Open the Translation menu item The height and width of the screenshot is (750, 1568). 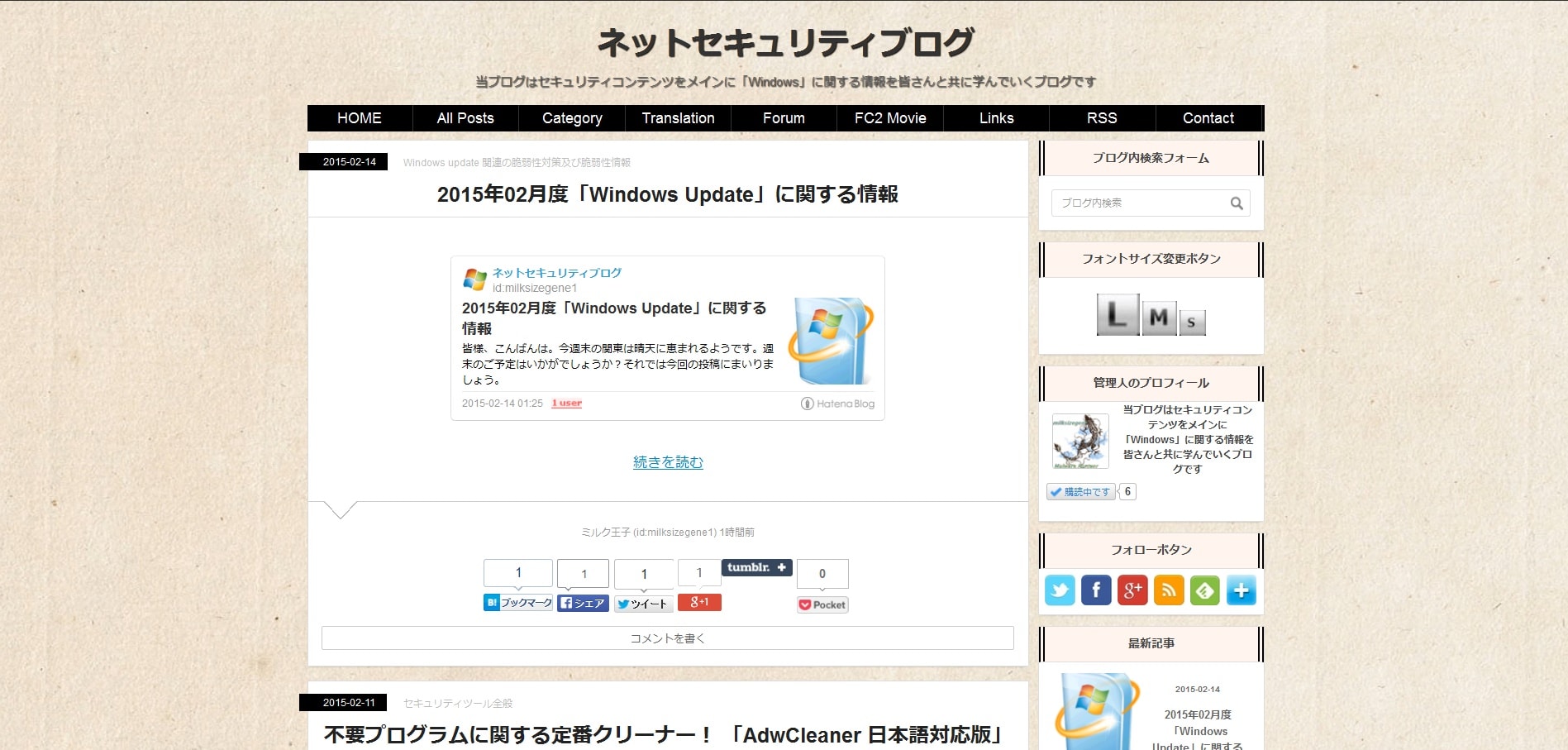click(x=678, y=118)
